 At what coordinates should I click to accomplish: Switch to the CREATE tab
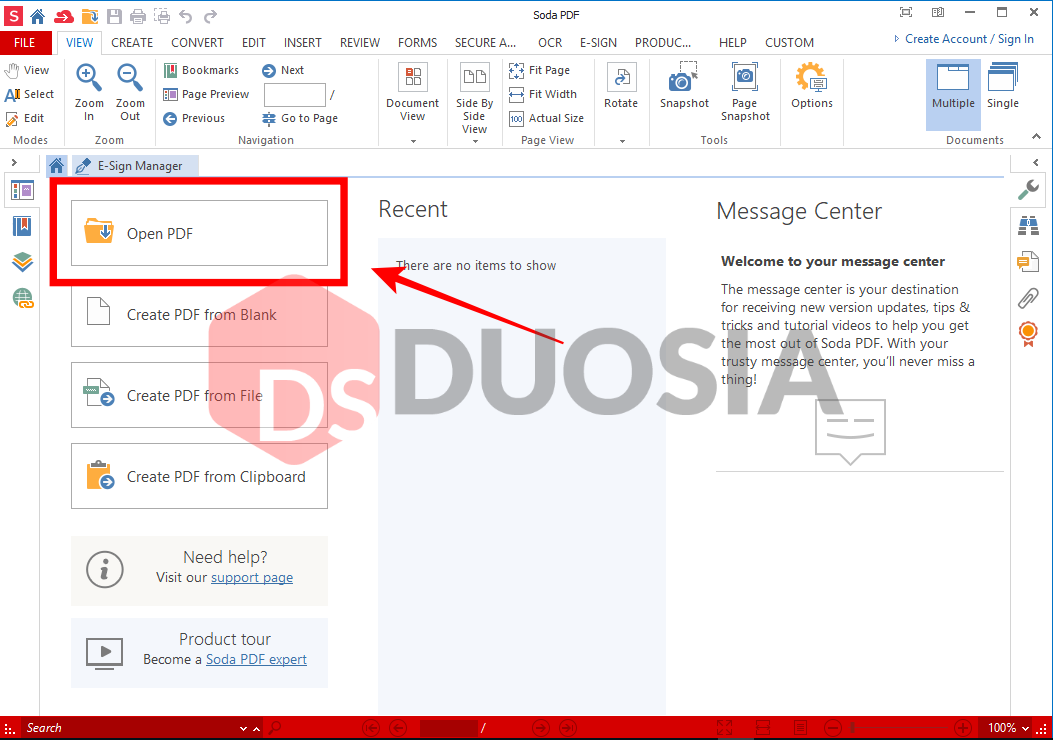point(132,42)
